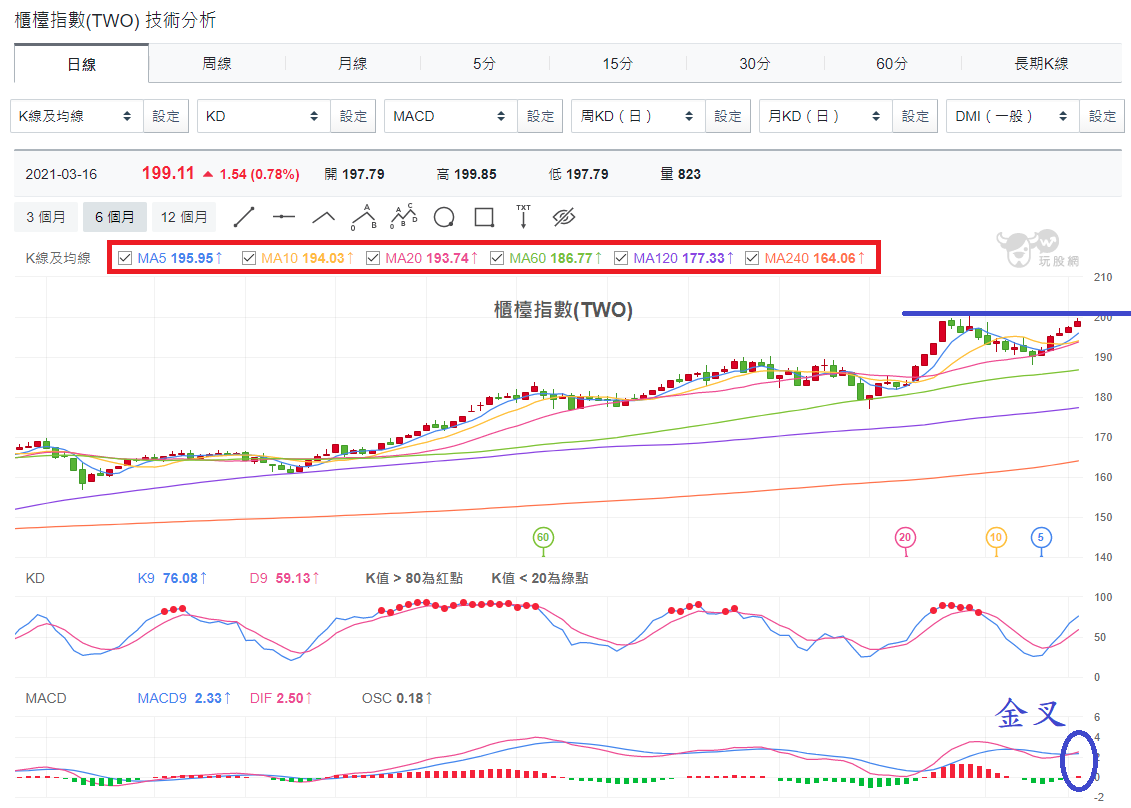Click the pink 20 MA marker

(905, 537)
